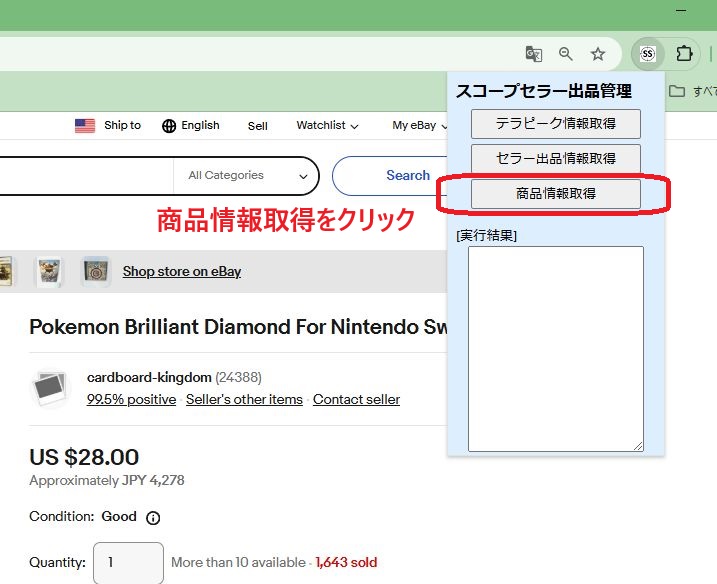Open Shop store on eBay link
This screenshot has width=717, height=584.
182,271
